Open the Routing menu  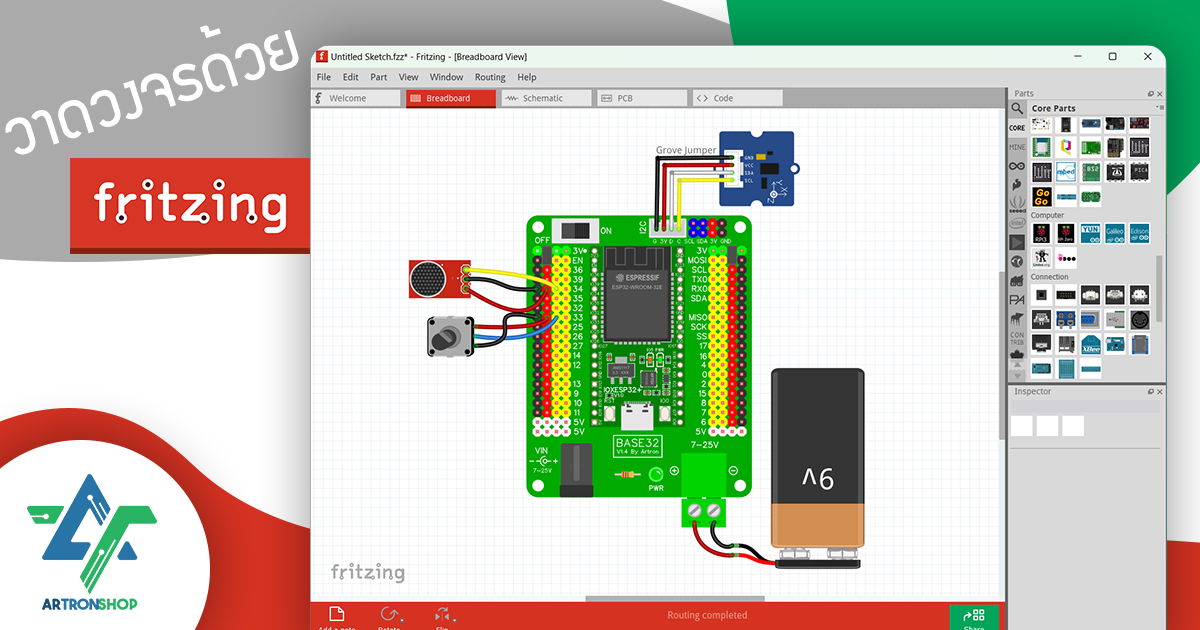click(x=490, y=77)
